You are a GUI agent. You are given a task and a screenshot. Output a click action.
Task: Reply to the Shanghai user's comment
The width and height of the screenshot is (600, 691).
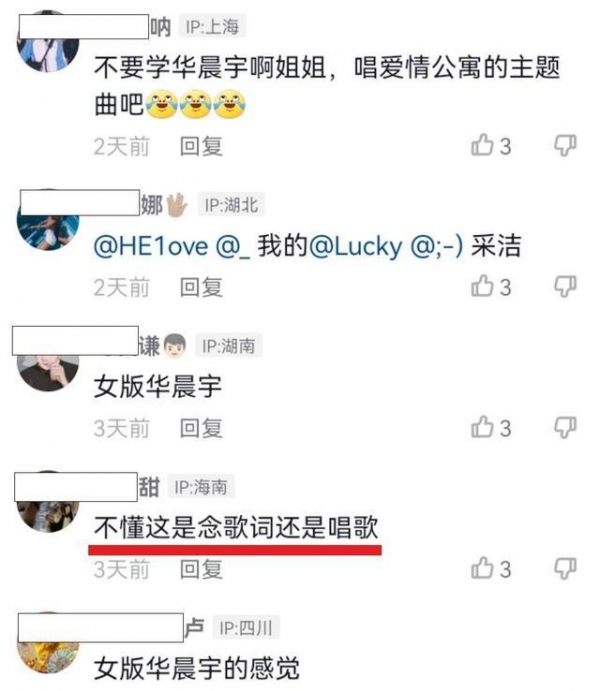tap(201, 146)
